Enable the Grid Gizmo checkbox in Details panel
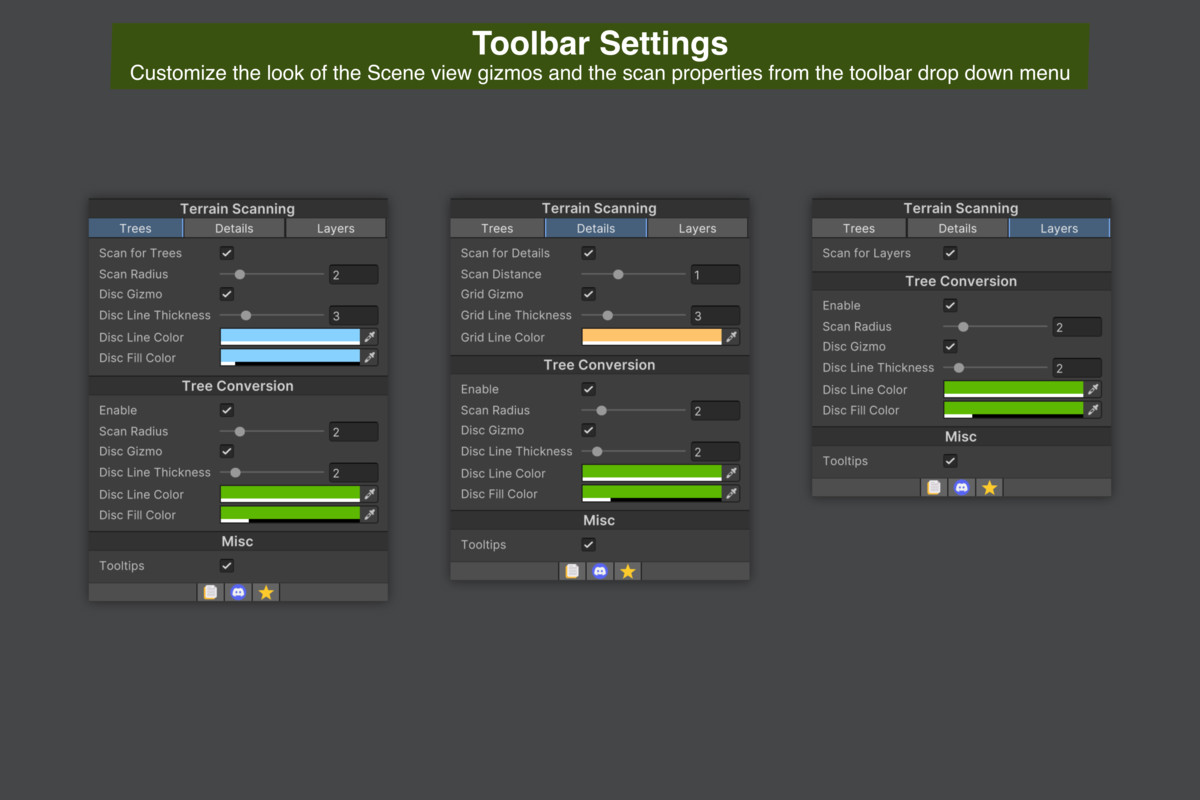Screen dimensions: 1200x800 point(588,294)
